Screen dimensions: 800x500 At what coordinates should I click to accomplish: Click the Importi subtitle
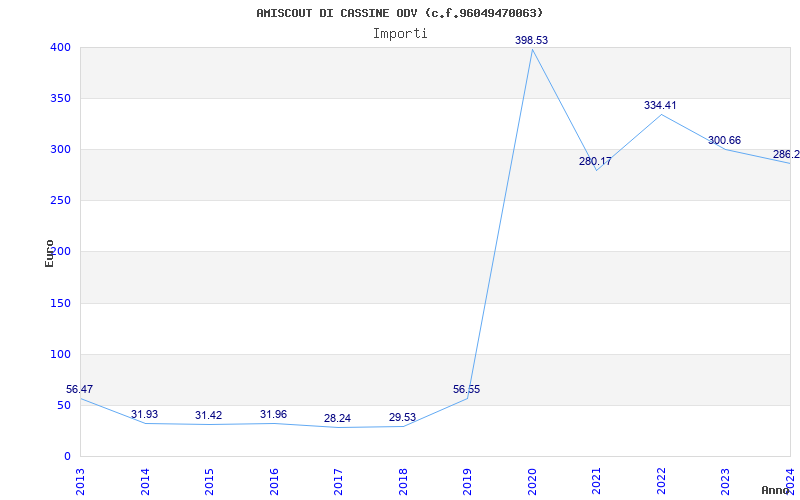click(x=400, y=34)
